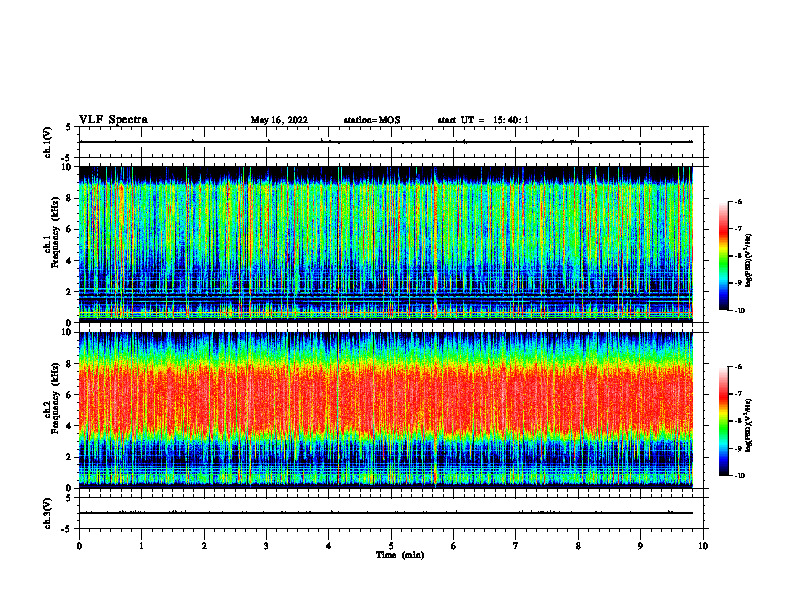Click the "Time (min)" axis label
The height and width of the screenshot is (612, 792).
tap(400, 555)
